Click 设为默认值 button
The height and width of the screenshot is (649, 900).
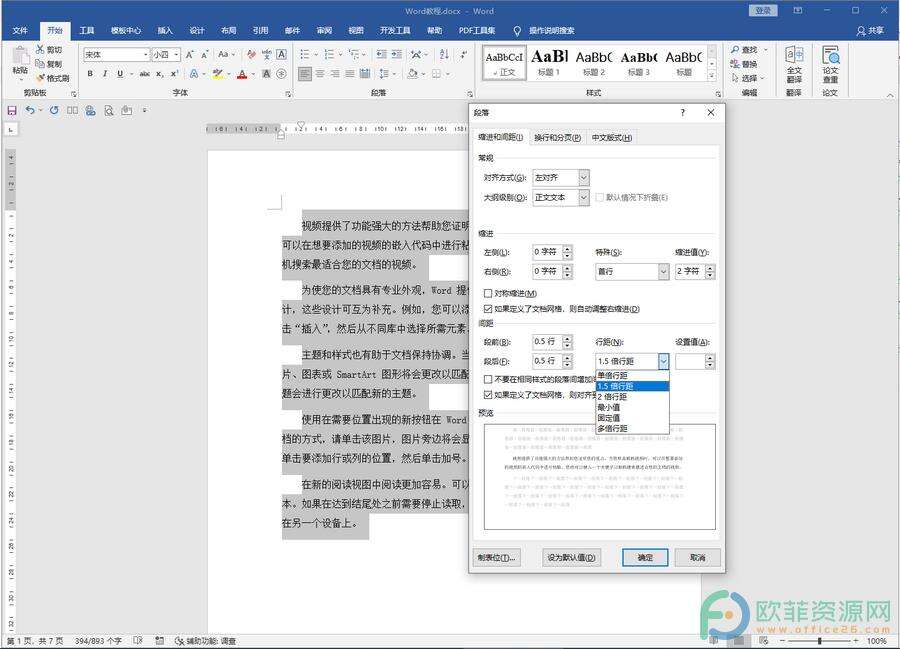pos(571,557)
